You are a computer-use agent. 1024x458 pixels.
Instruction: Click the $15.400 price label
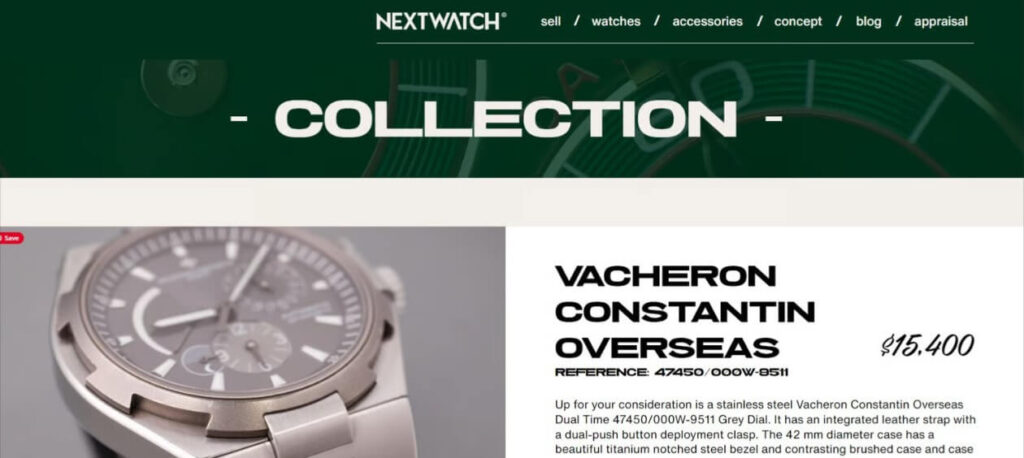(x=927, y=345)
